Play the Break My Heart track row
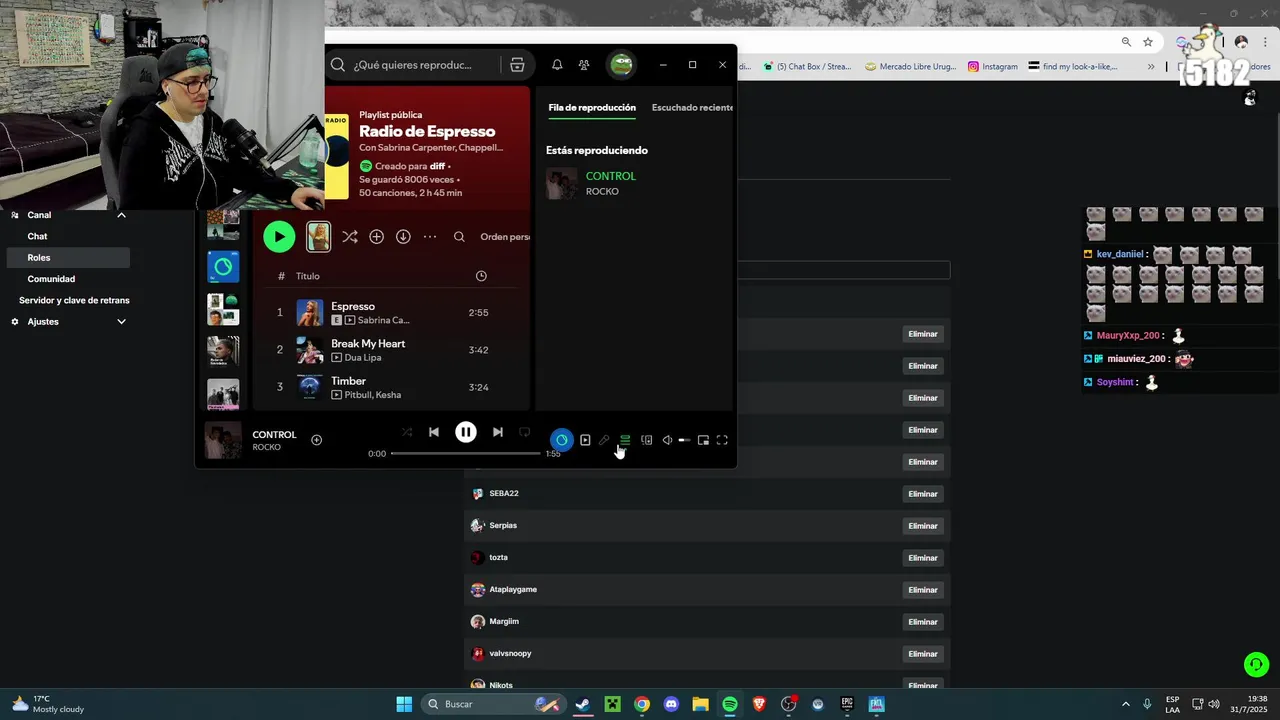Image resolution: width=1280 pixels, height=720 pixels. click(391, 350)
